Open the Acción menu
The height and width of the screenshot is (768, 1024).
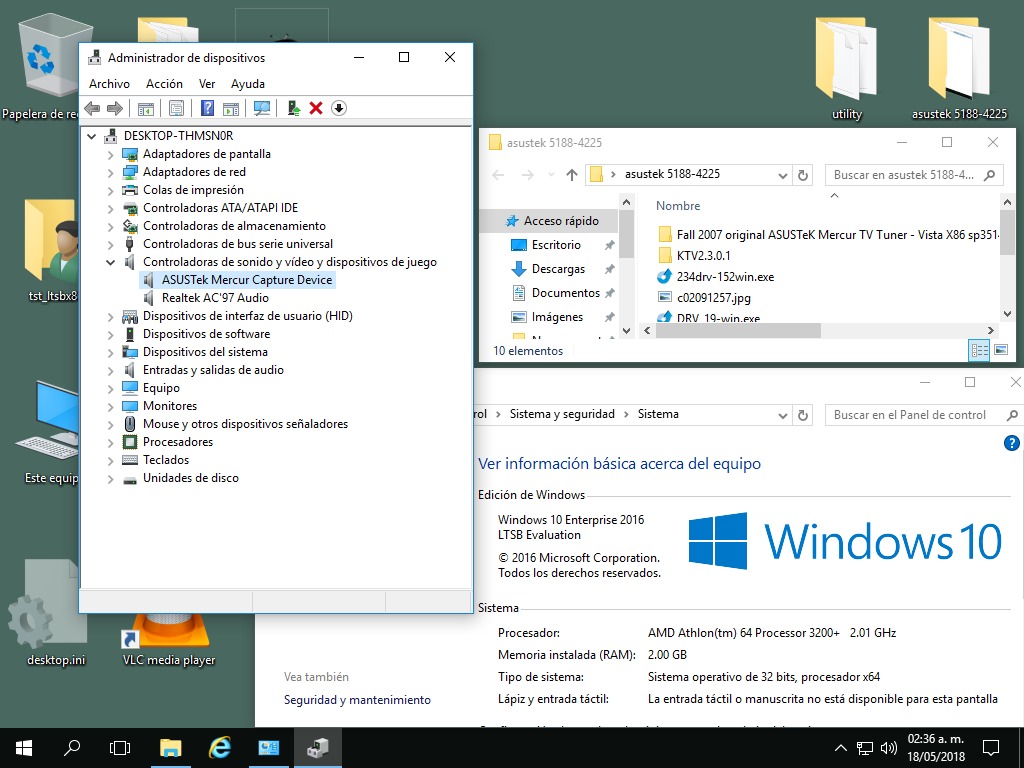(164, 84)
